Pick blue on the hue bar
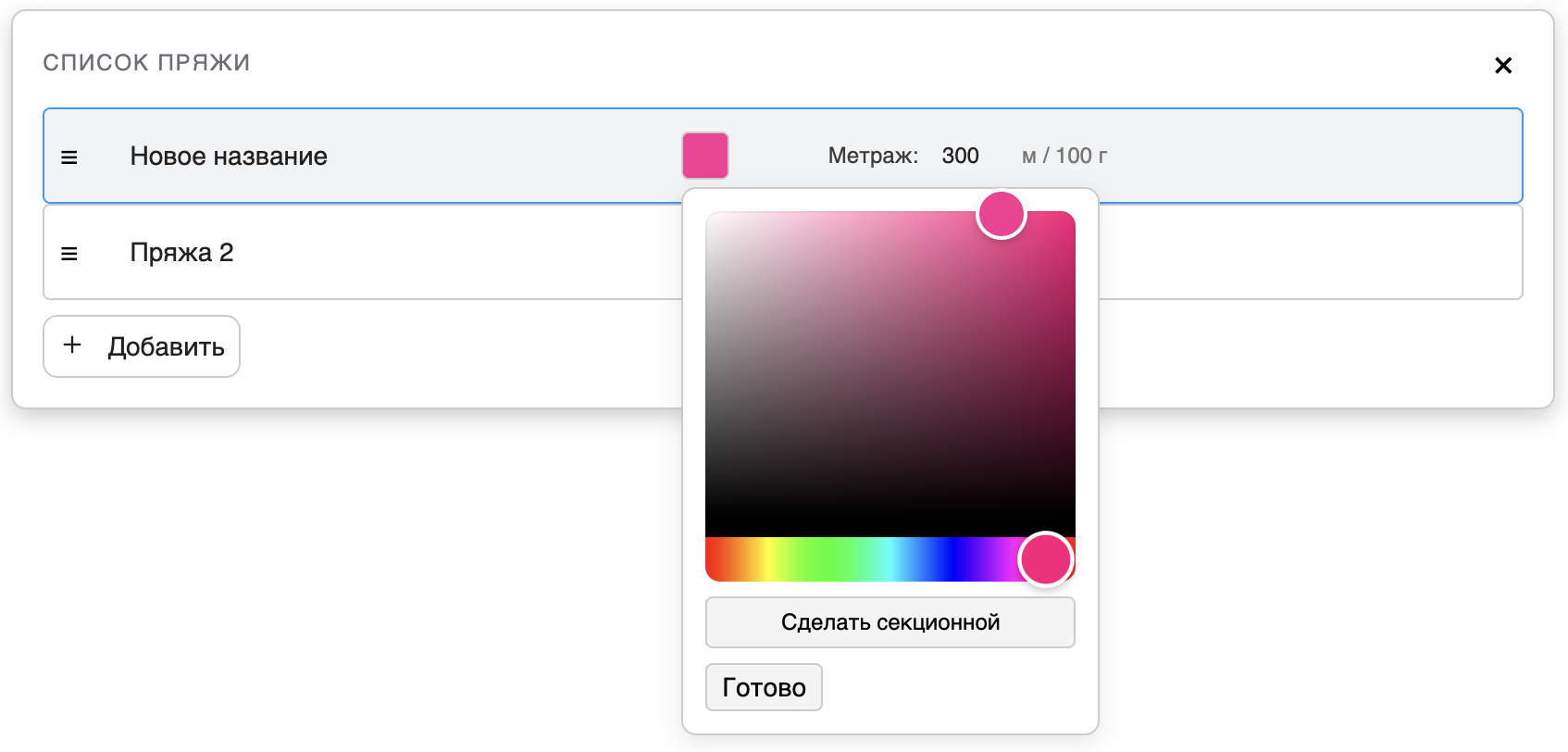1568x752 pixels. 952,559
